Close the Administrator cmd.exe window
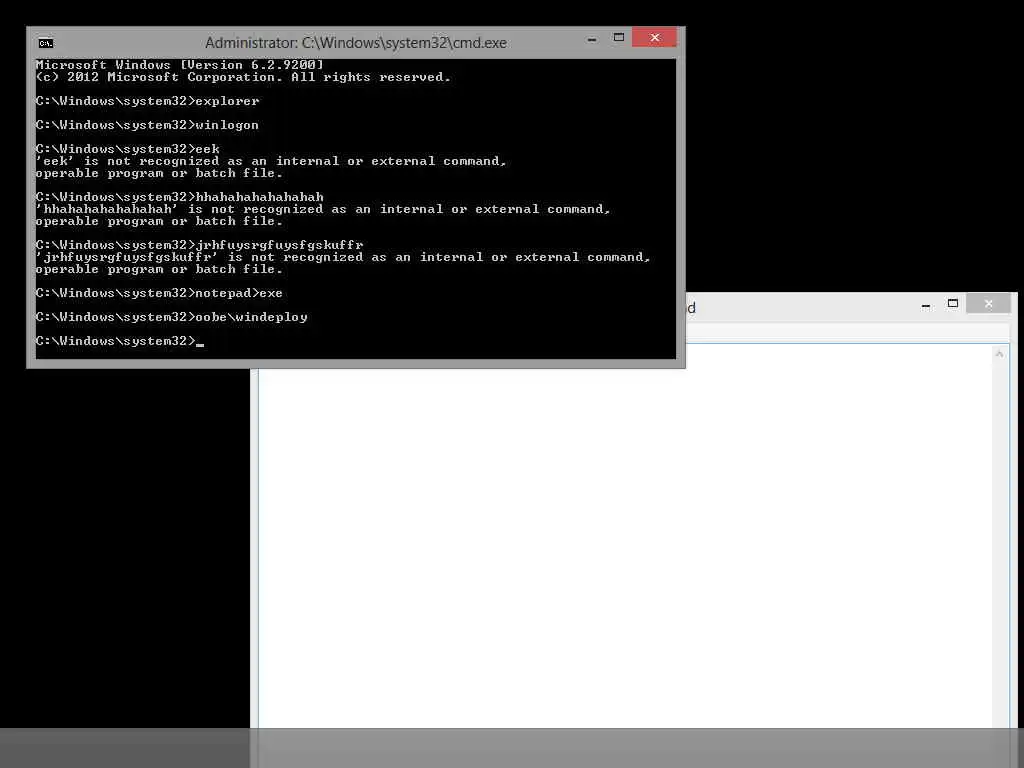Screen dimensions: 1024x768 [654, 37]
